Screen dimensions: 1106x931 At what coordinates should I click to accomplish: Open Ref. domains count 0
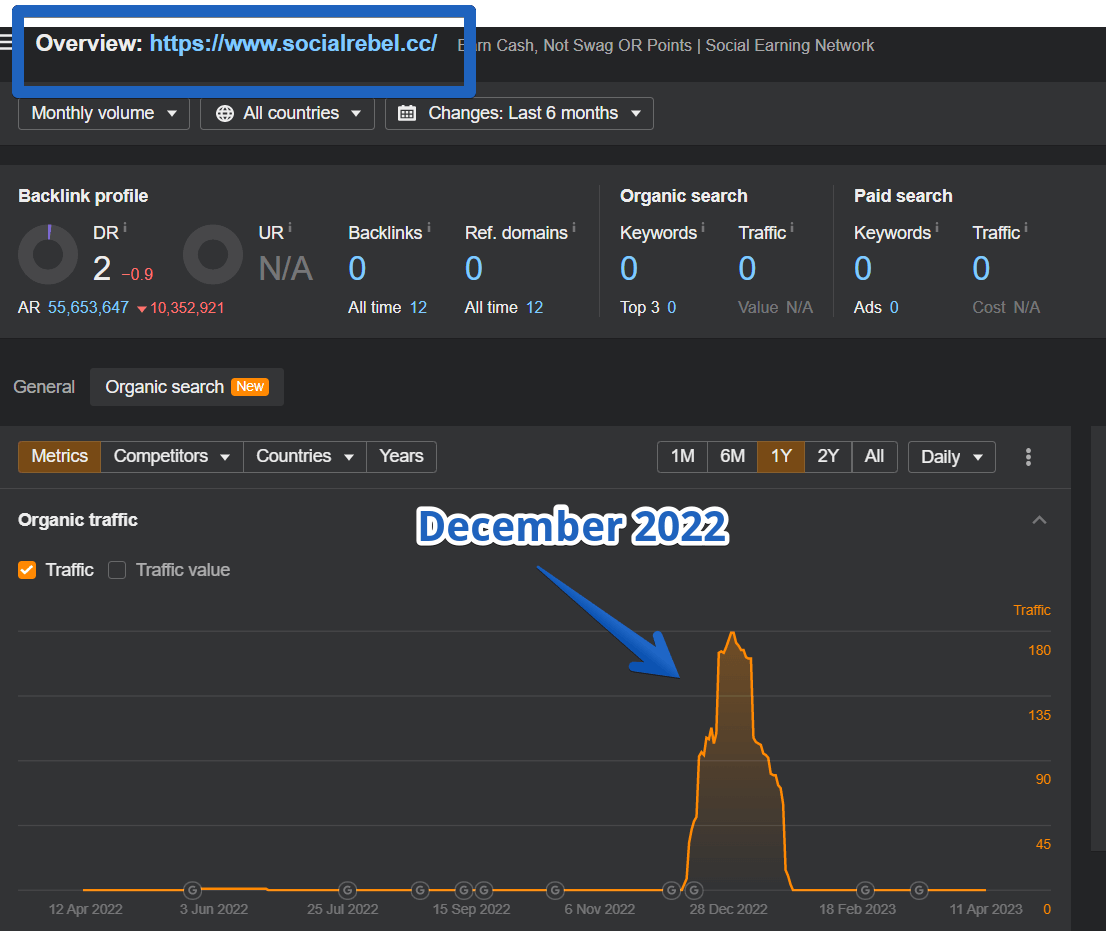[474, 269]
